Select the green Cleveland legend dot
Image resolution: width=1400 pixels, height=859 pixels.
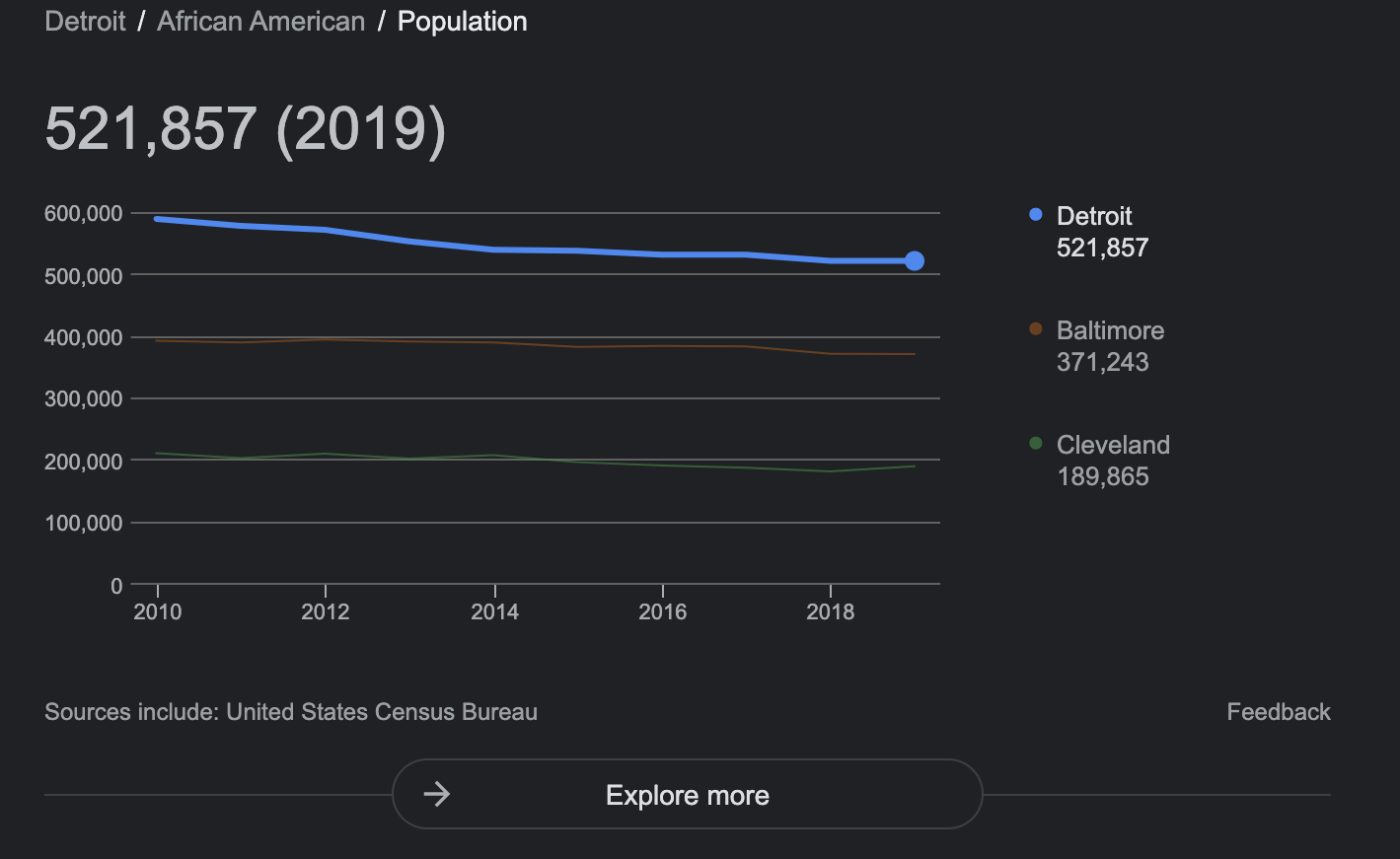(1035, 443)
